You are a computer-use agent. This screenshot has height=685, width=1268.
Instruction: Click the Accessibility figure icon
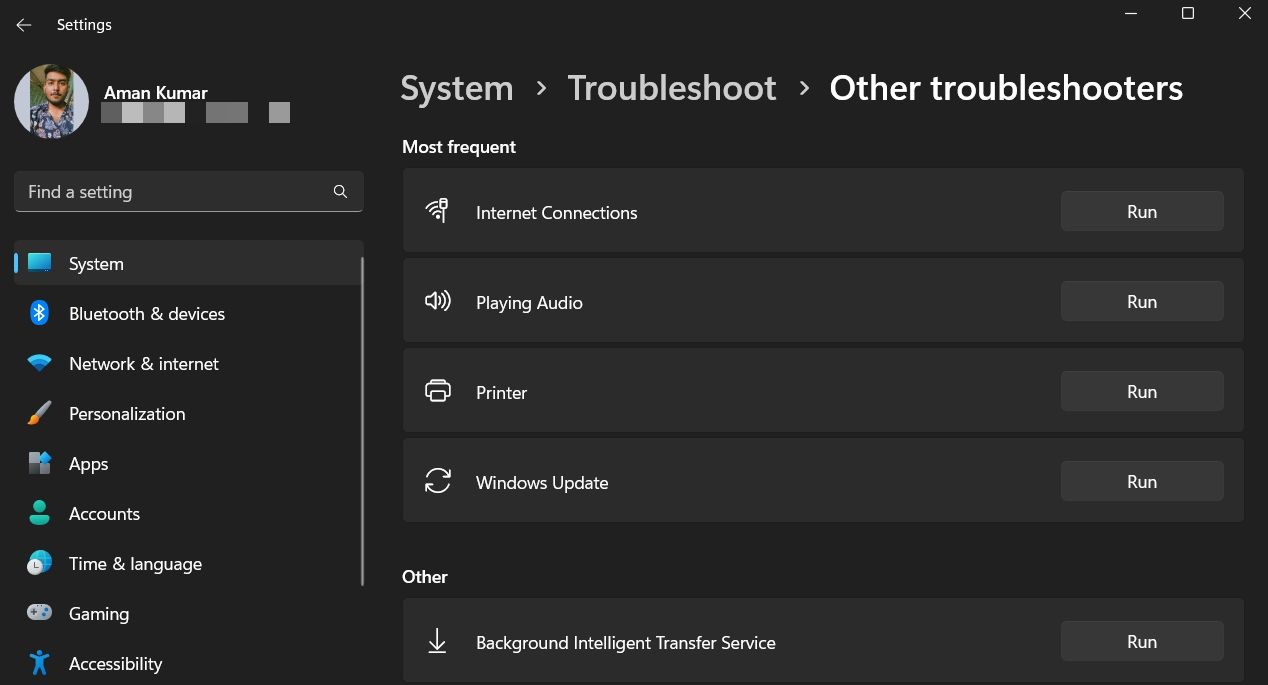39,663
